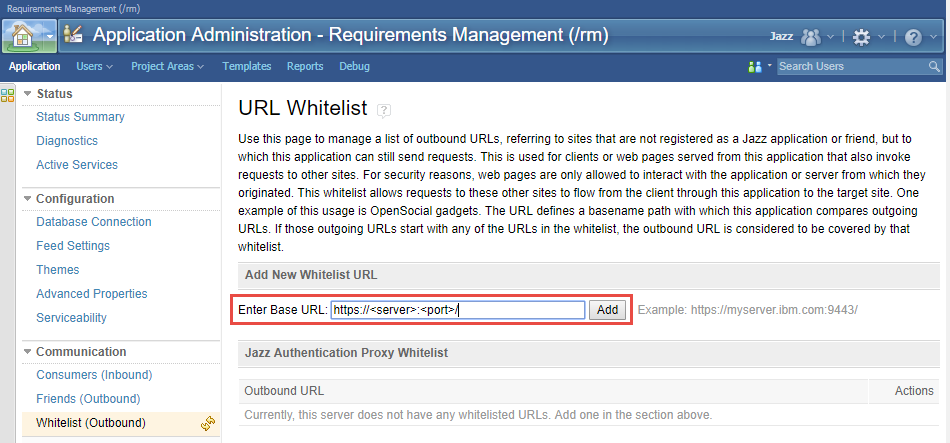Click the refresh icon next to Whitelist (Outbound)
Viewport: 950px width, 443px height.
coord(208,424)
